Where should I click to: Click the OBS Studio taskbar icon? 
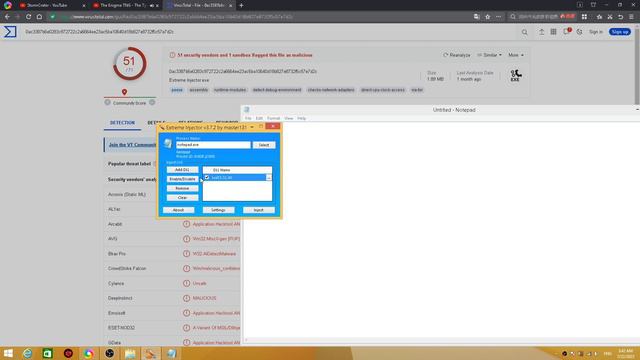click(x=109, y=353)
